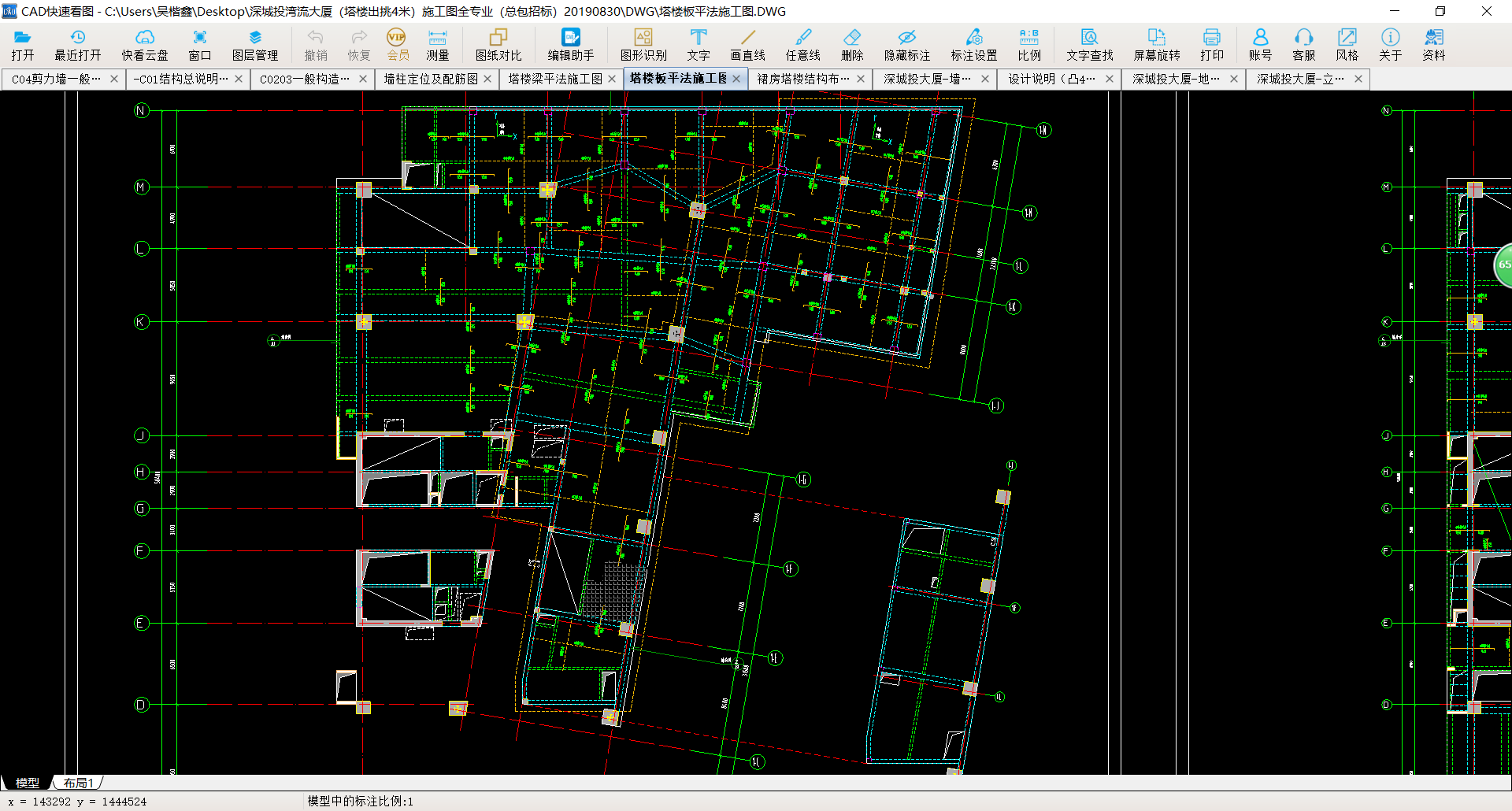Viewport: 1512px width, 811px height.
Task: Select the 文字 text tool
Action: coord(699,45)
